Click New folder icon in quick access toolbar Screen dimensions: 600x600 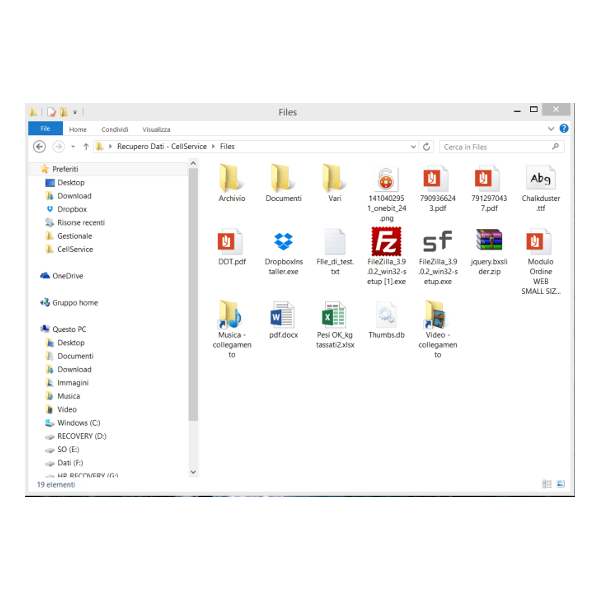pyautogui.click(x=64, y=112)
